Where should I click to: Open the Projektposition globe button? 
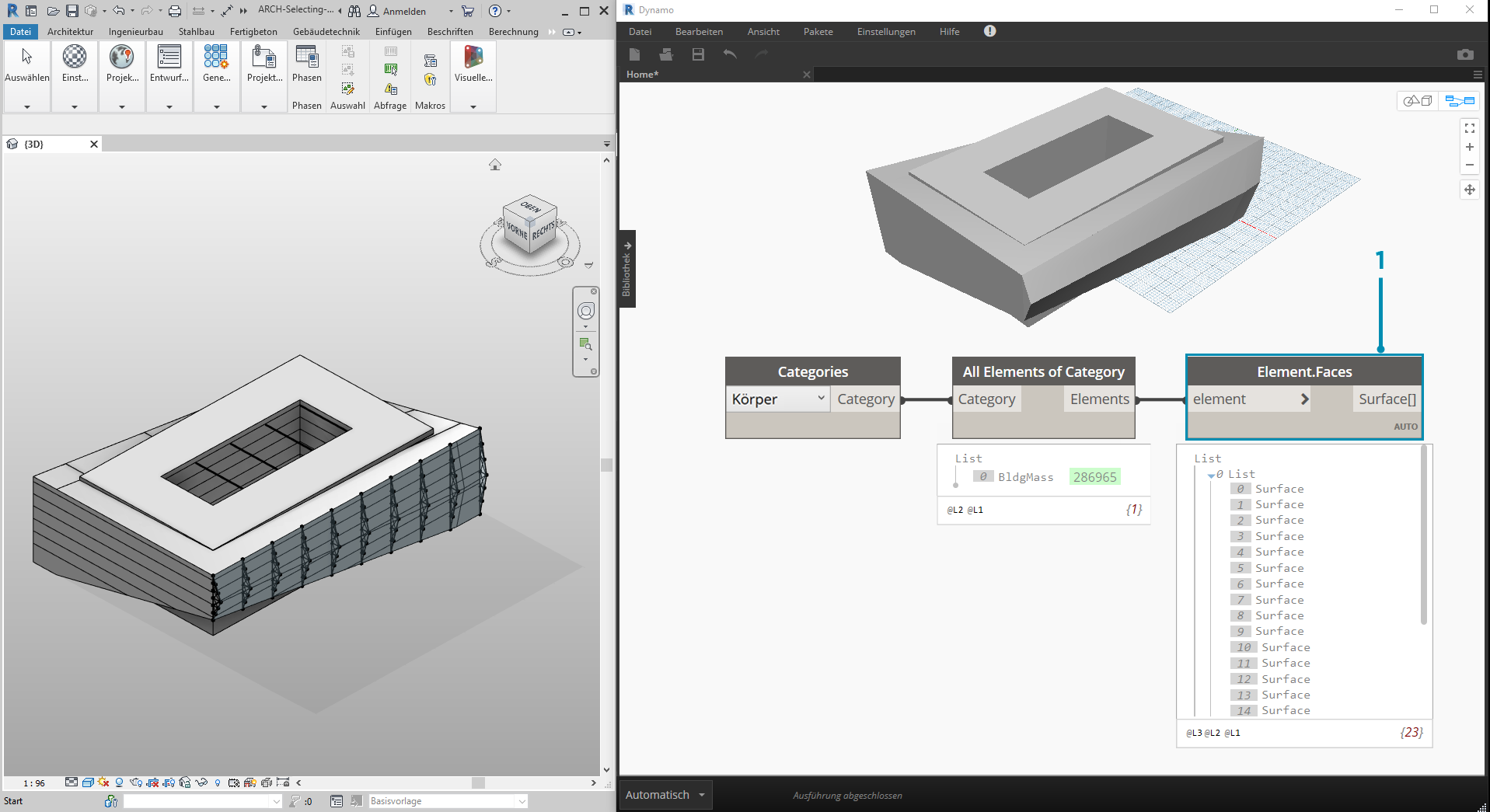[x=122, y=57]
